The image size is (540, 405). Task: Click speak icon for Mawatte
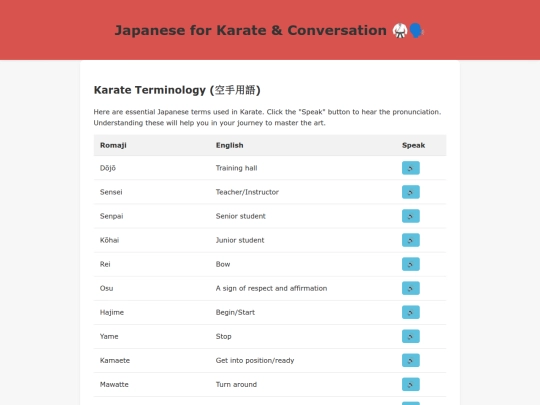coord(411,384)
